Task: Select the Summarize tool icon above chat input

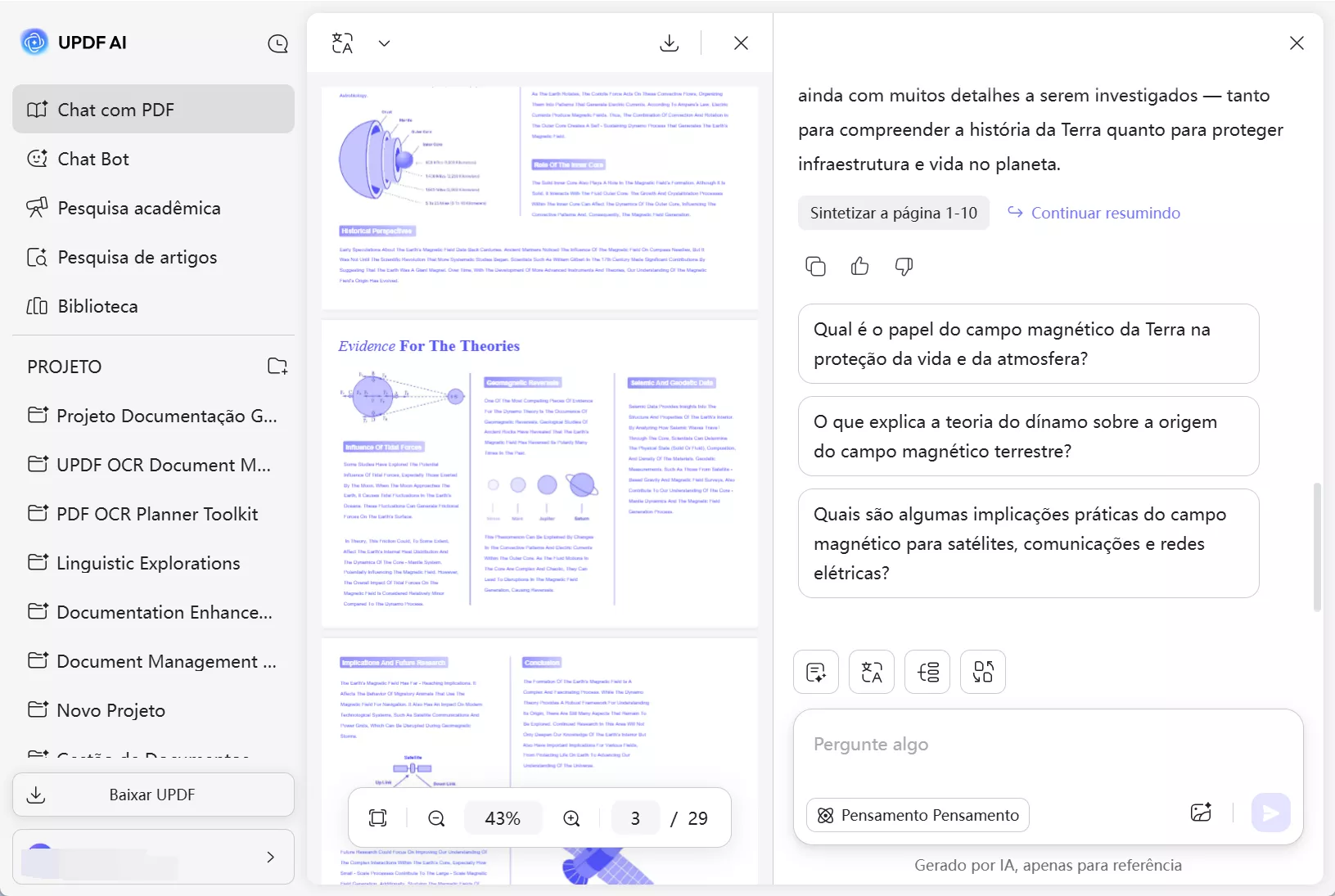Action: [x=816, y=672]
